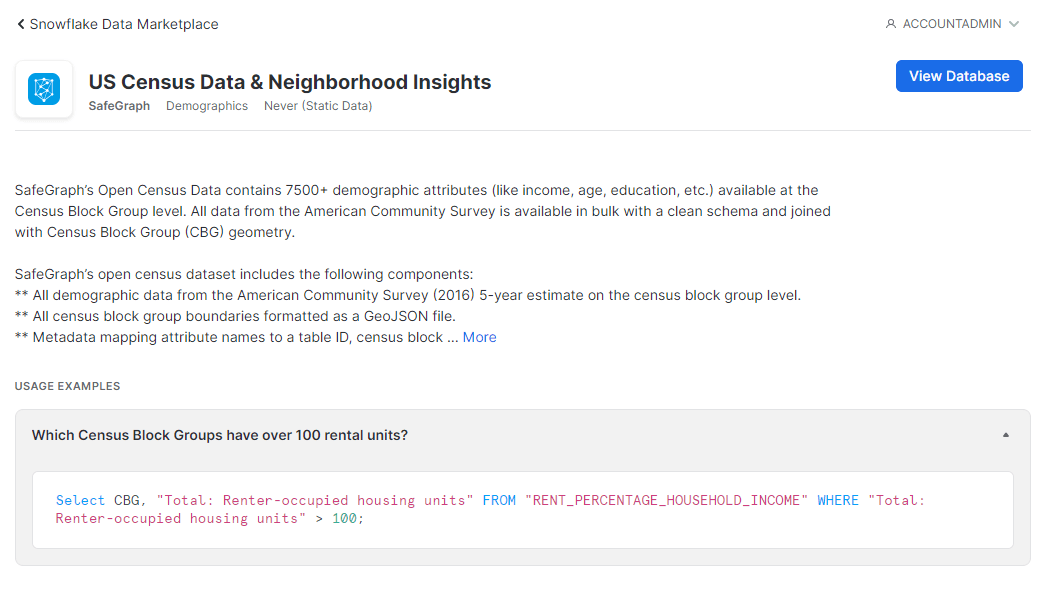Screen dimensions: 1049x612
Task: Click the Never (Static Data) label
Action: pyautogui.click(x=318, y=106)
